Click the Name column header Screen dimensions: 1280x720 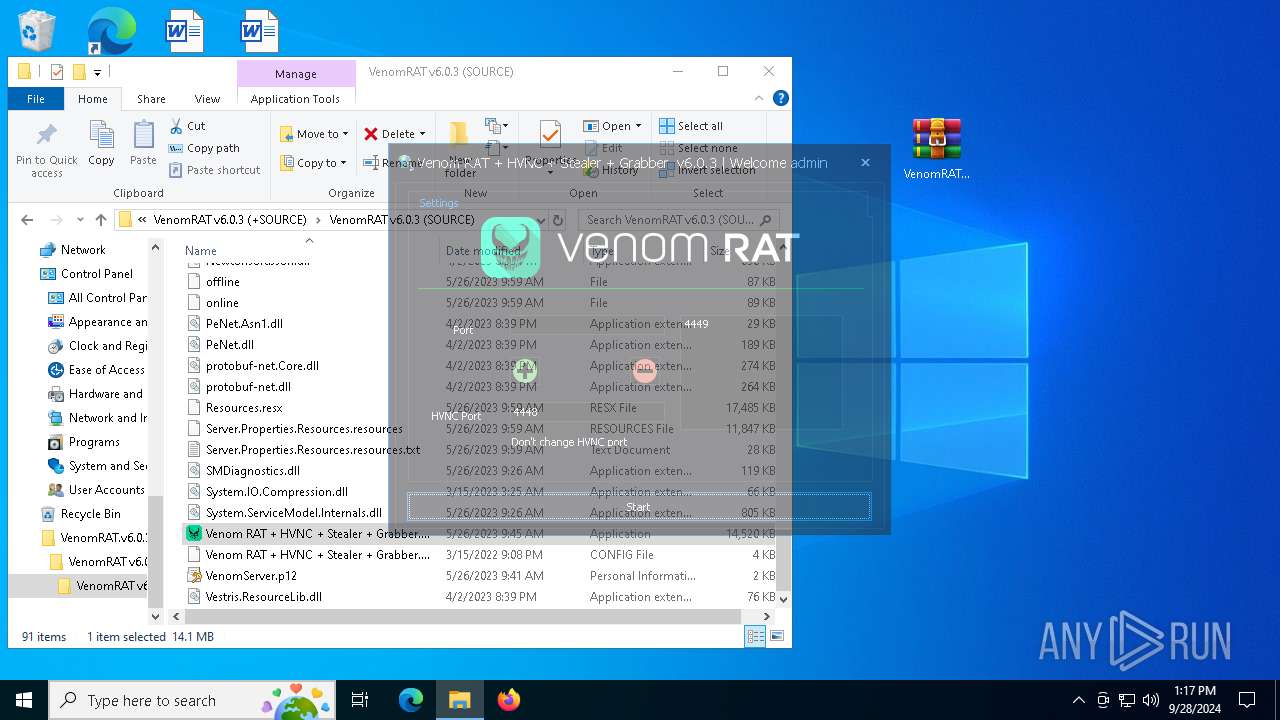(x=201, y=251)
